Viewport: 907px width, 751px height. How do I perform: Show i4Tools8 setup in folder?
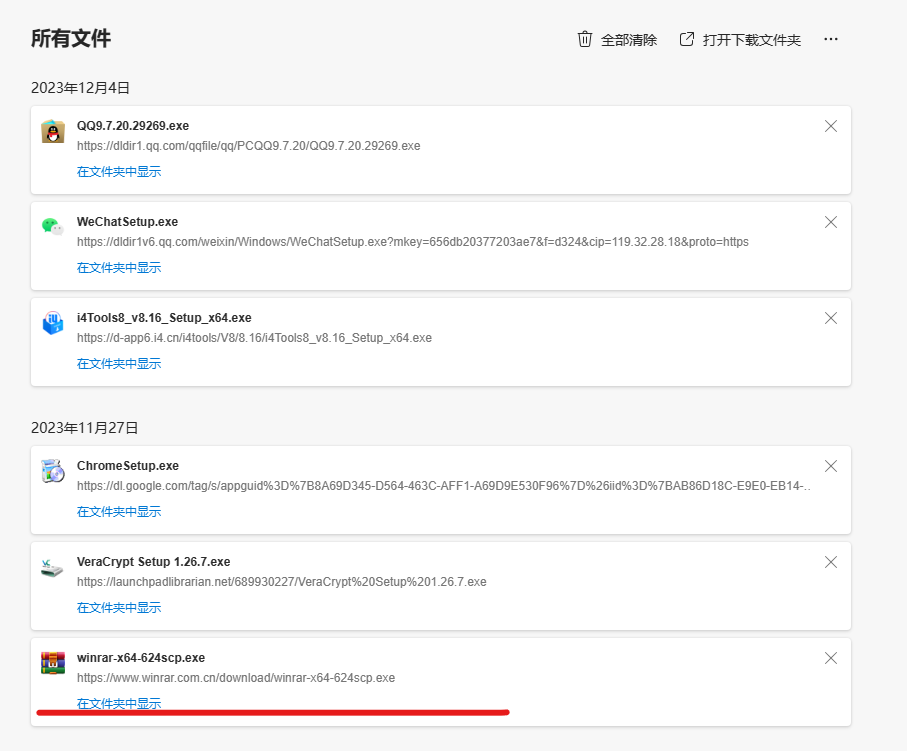119,364
